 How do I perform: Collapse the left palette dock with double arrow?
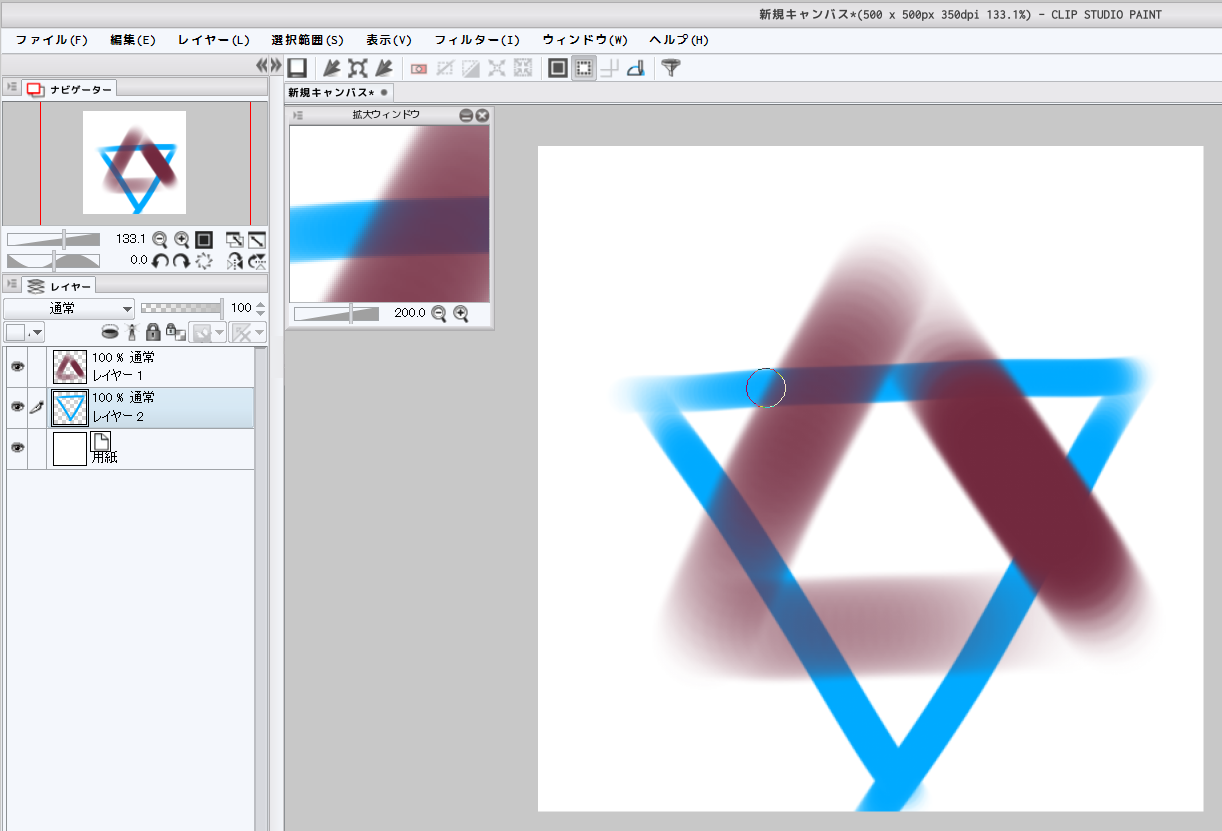pos(262,65)
